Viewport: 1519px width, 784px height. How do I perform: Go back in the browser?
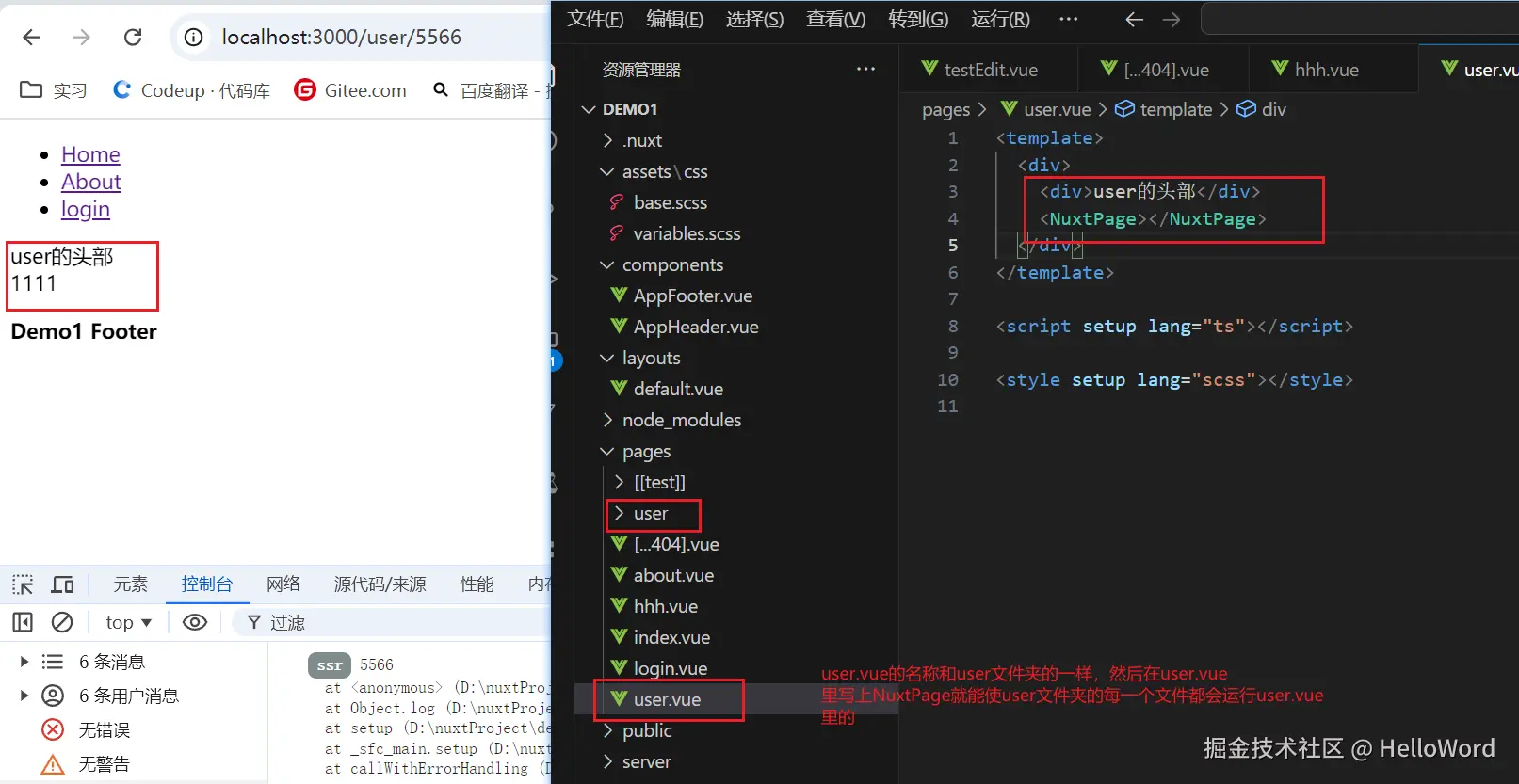tap(31, 37)
